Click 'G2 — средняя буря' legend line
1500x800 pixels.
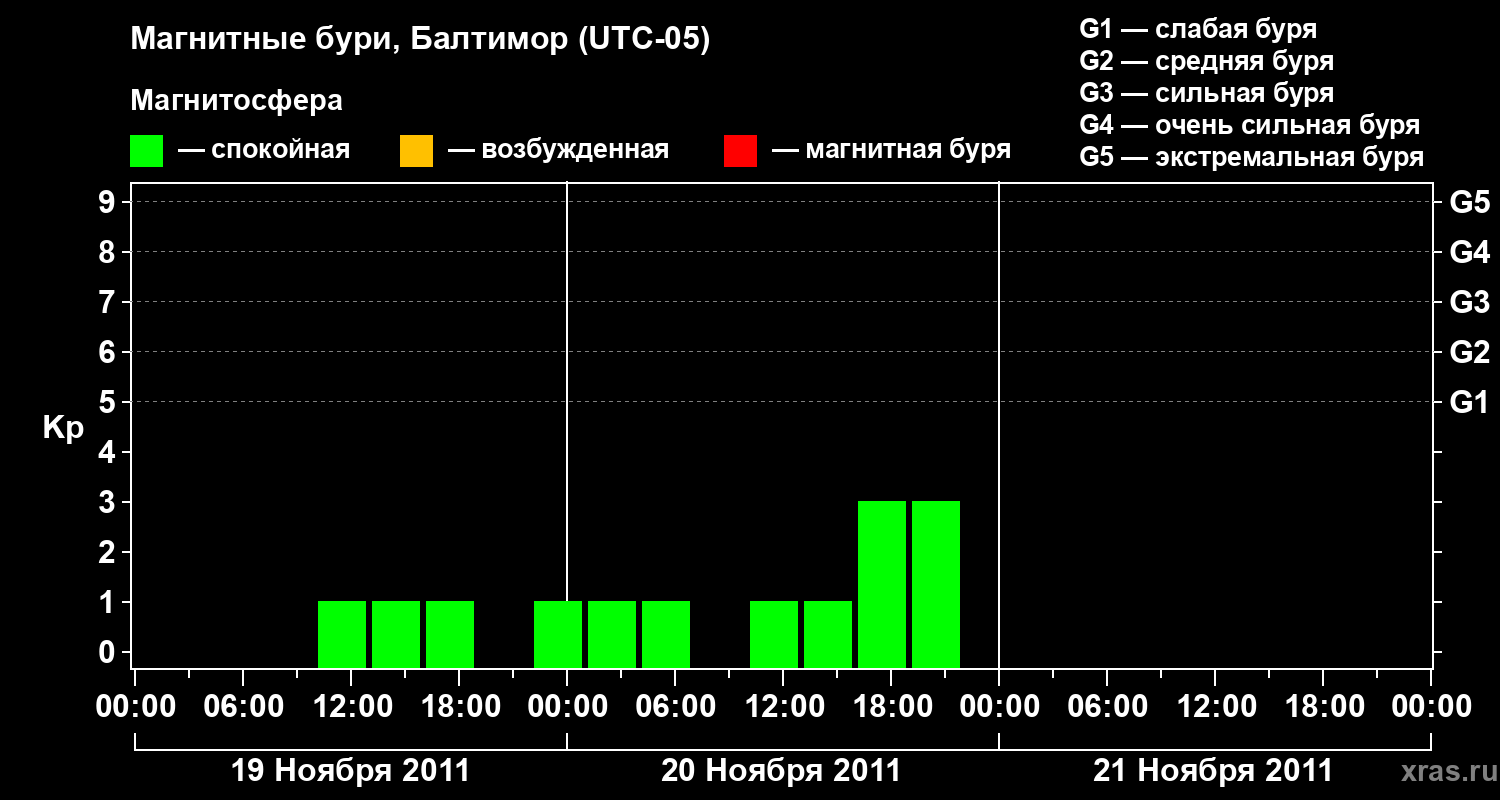[x=1207, y=61]
